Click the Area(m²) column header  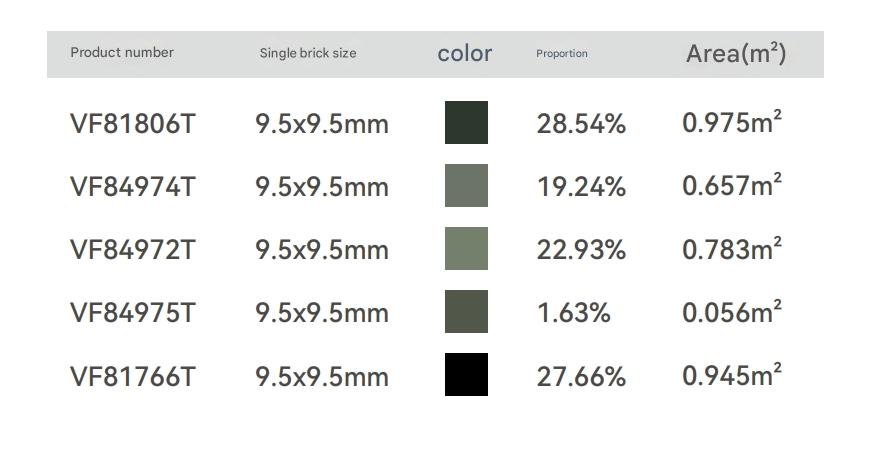click(736, 54)
